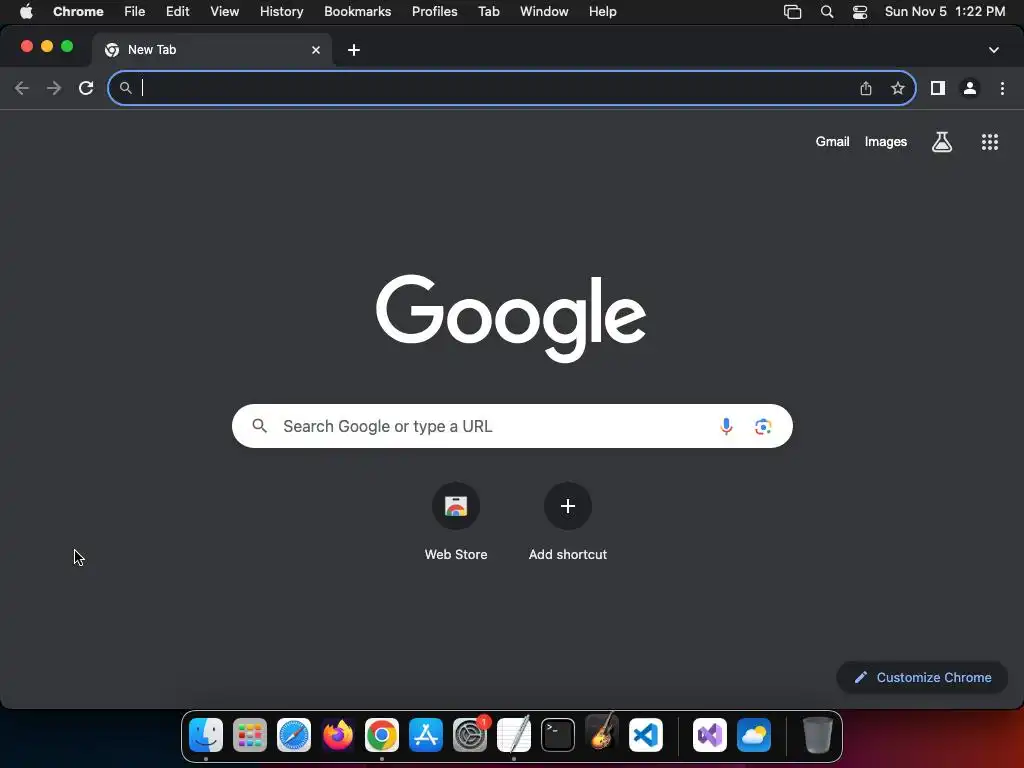
Task: Click the share icon in the address bar
Action: coord(866,88)
